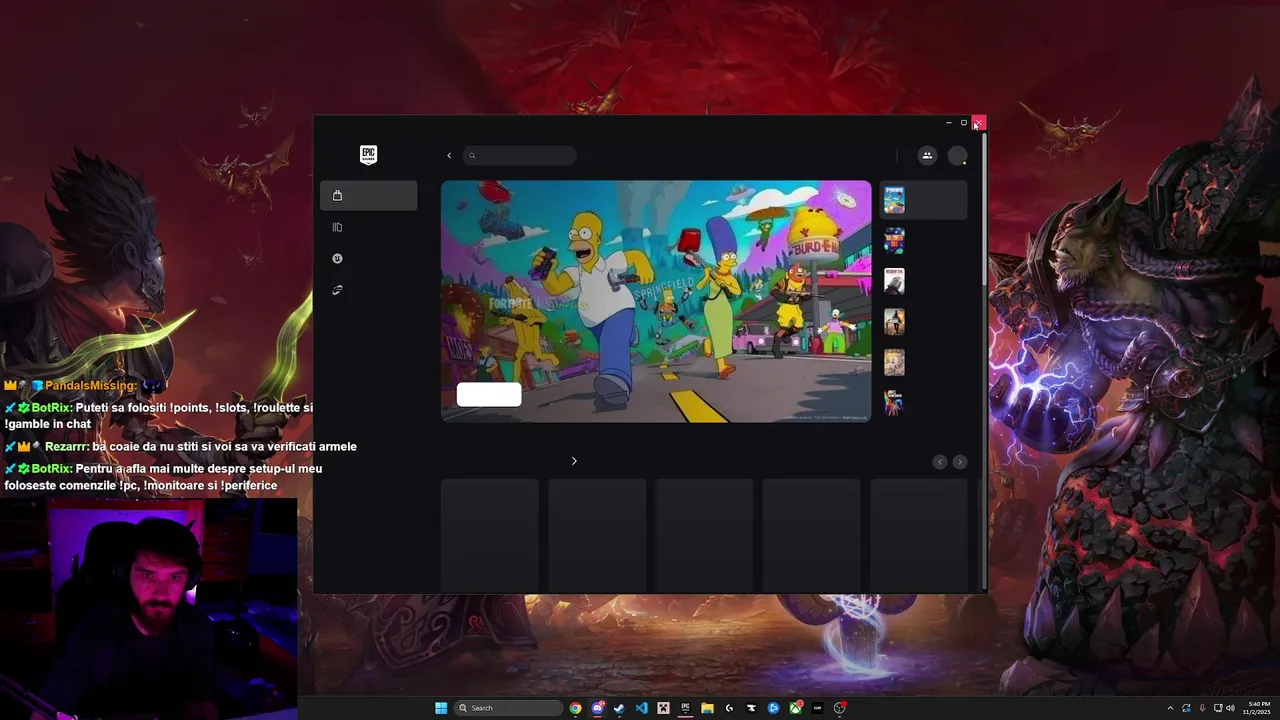
Task: Open Visual Studio Code from the taskbar
Action: click(641, 708)
